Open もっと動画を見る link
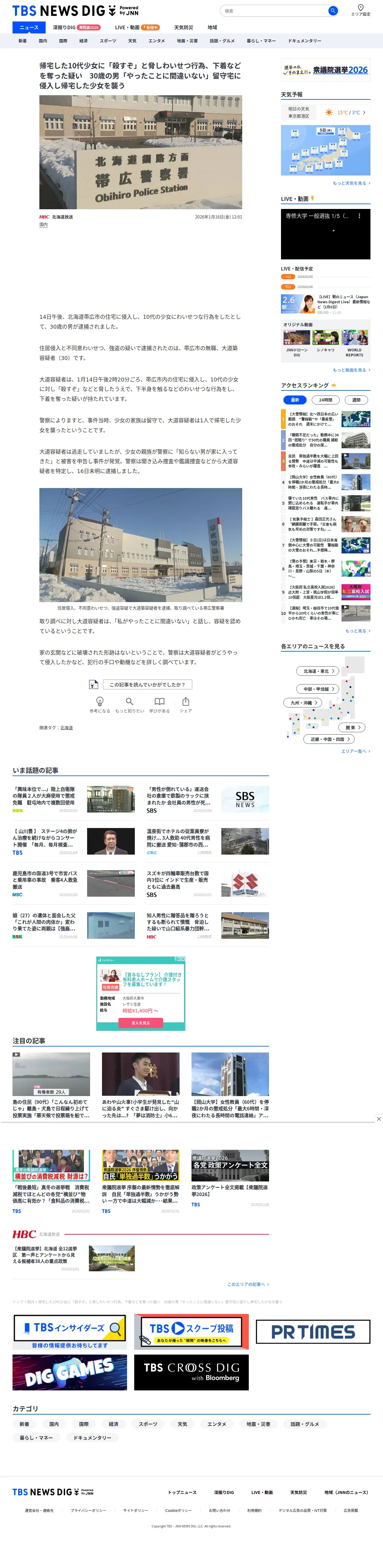The height and width of the screenshot is (1568, 383). pyautogui.click(x=351, y=370)
